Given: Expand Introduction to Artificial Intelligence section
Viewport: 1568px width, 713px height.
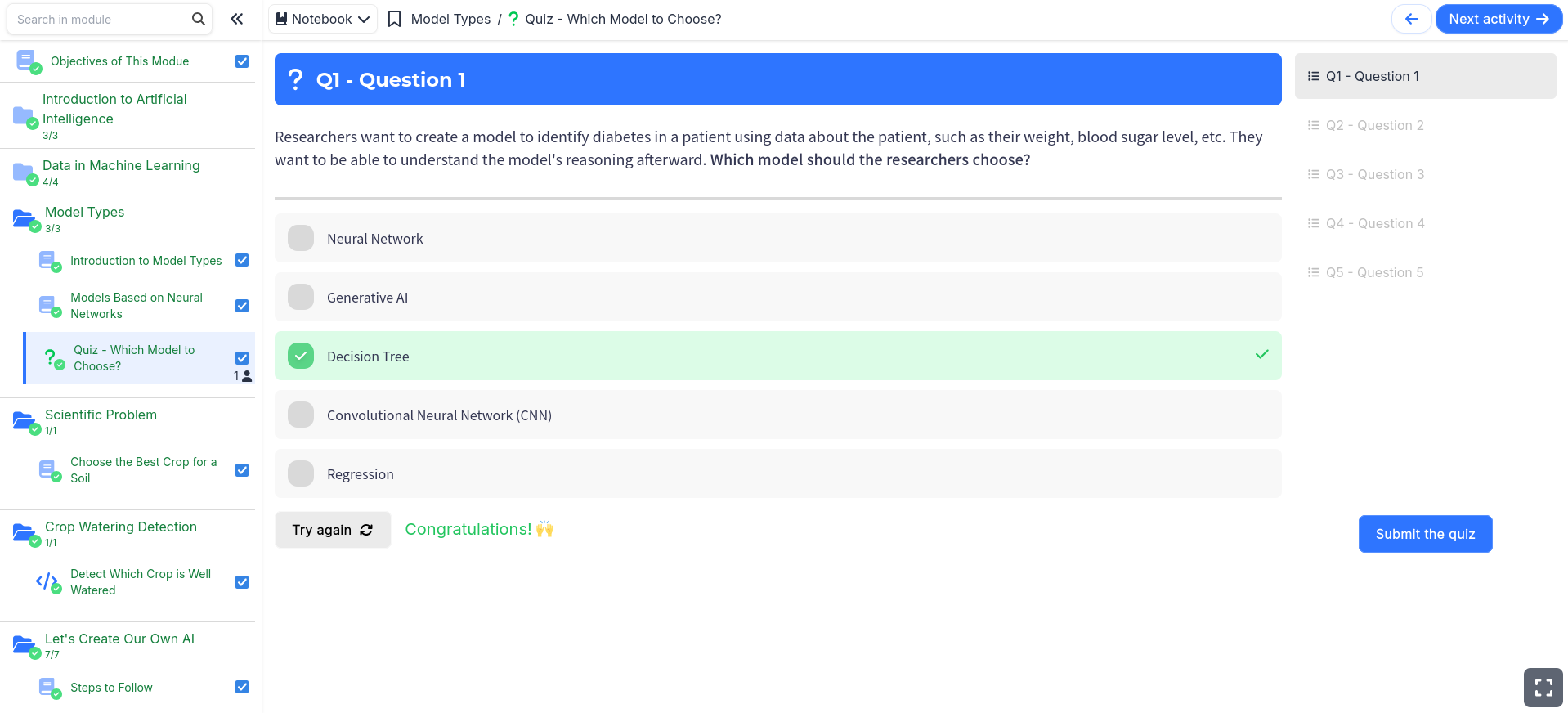Looking at the screenshot, I should [114, 109].
